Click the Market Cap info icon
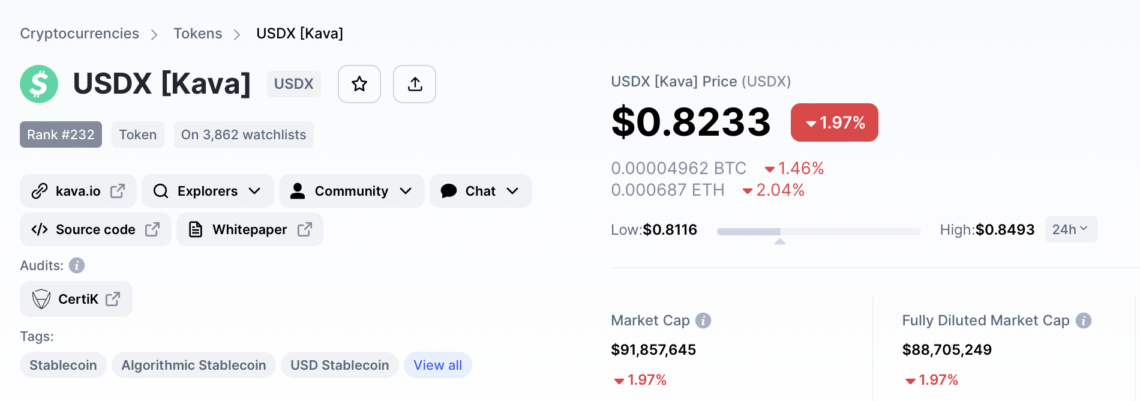 point(703,320)
